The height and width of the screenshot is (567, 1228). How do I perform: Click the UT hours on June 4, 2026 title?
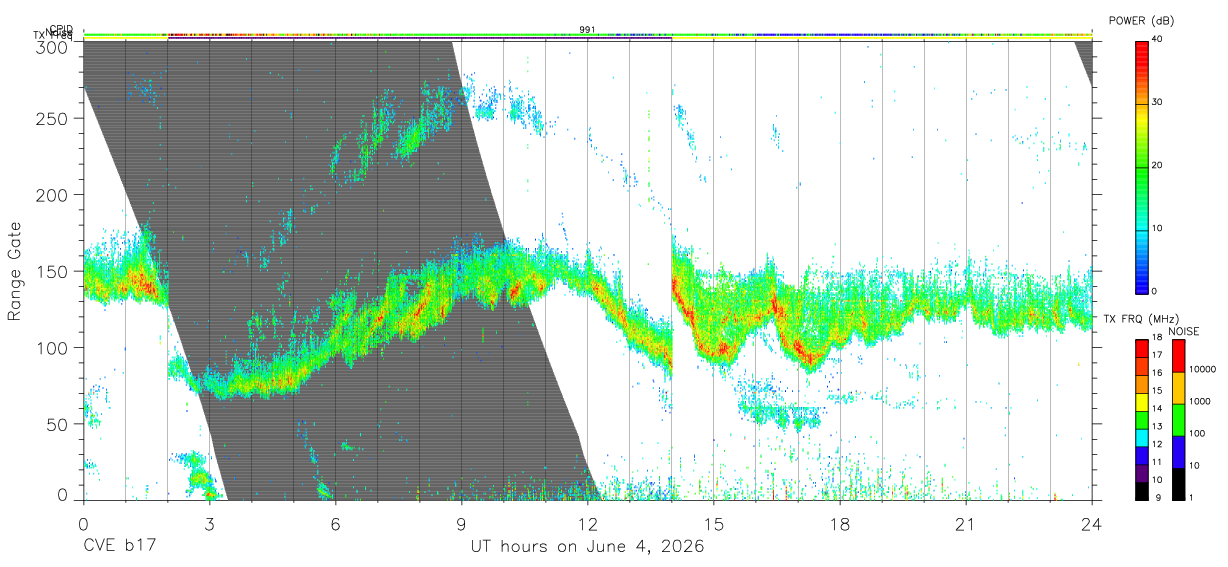[x=588, y=547]
